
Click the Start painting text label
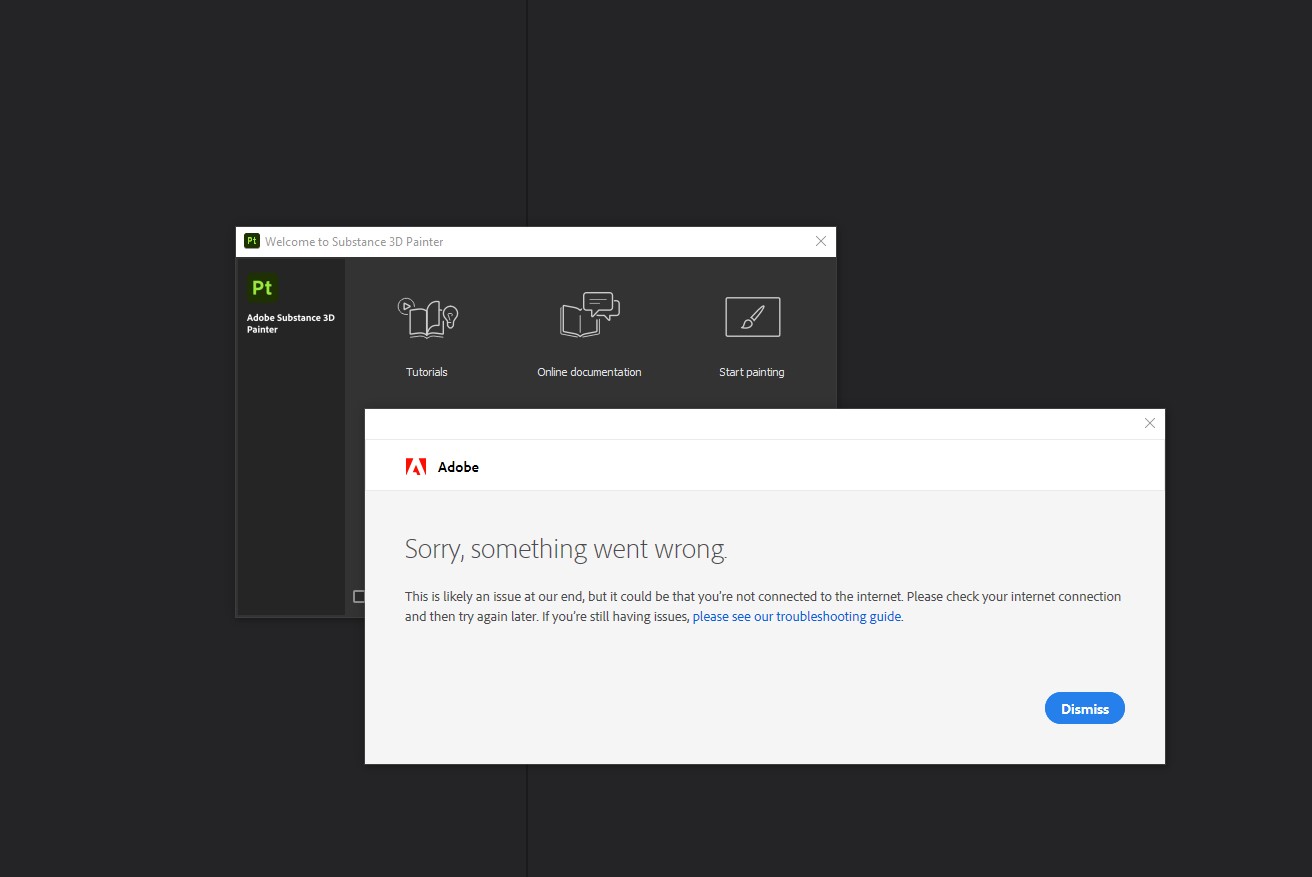[752, 371]
